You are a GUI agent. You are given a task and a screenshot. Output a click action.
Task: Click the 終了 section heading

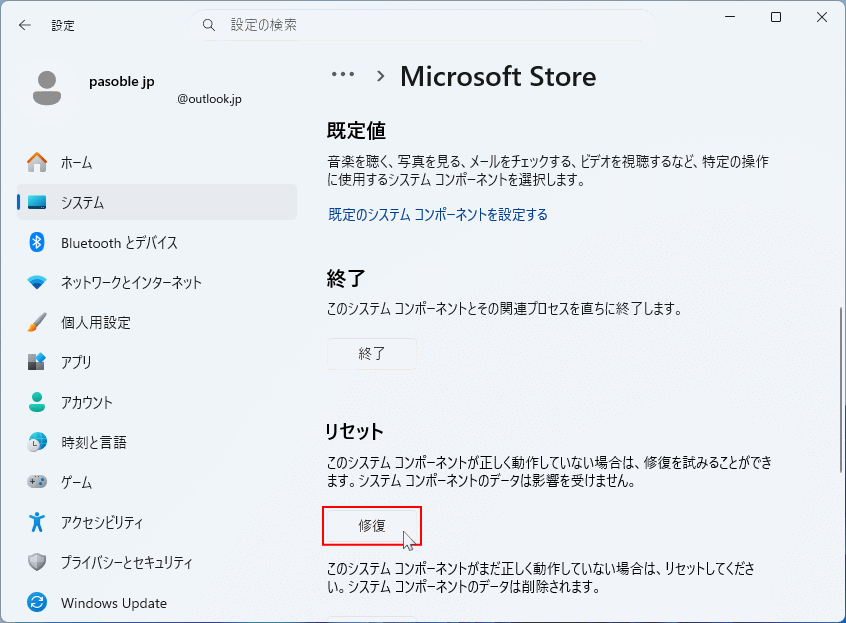[346, 279]
